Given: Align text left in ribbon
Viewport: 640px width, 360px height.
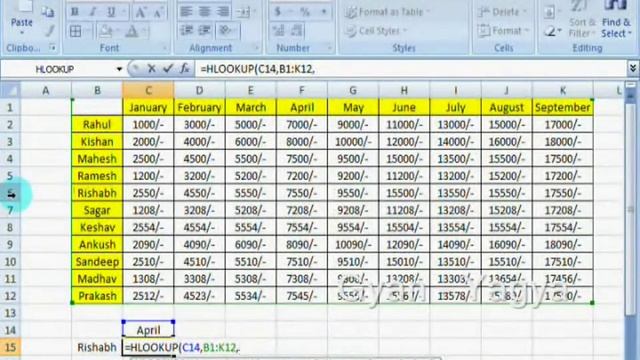Looking at the screenshot, I should click(186, 12).
